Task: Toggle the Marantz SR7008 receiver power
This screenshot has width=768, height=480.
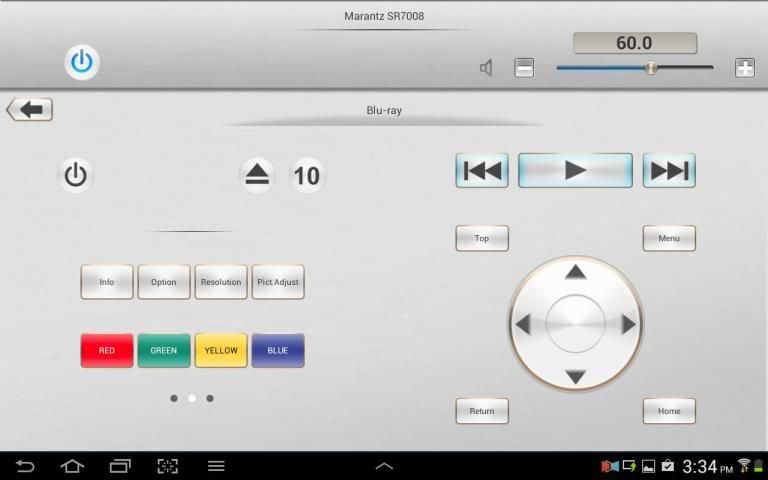Action: 82,62
